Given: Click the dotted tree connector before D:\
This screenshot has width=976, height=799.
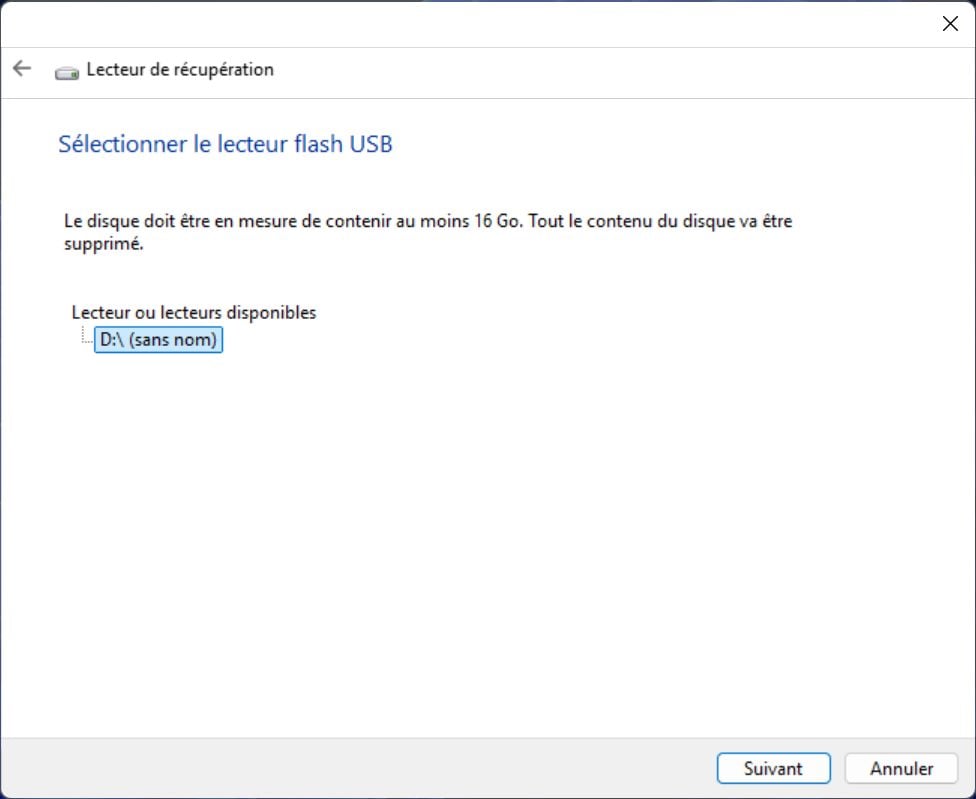Looking at the screenshot, I should (86, 339).
